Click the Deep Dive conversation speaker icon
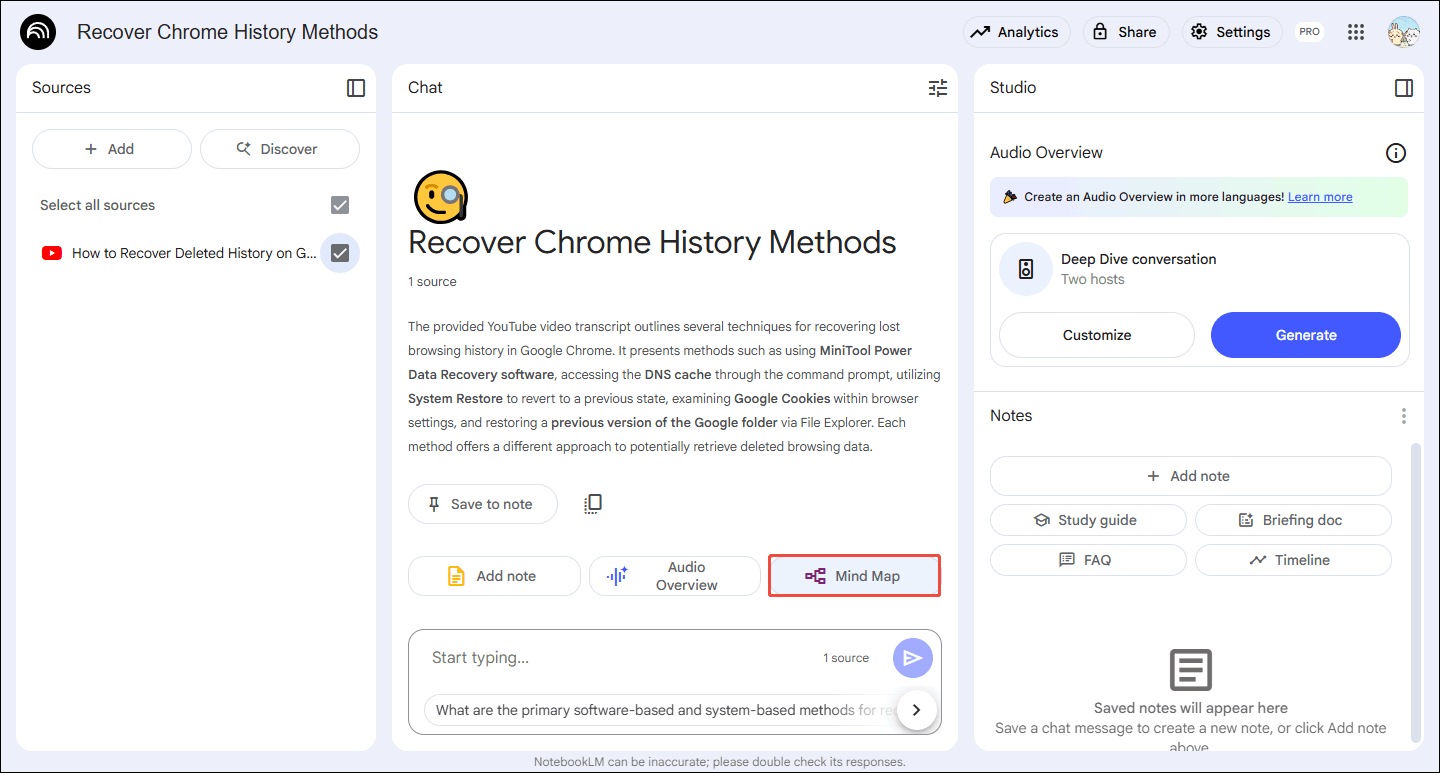 coord(1026,269)
